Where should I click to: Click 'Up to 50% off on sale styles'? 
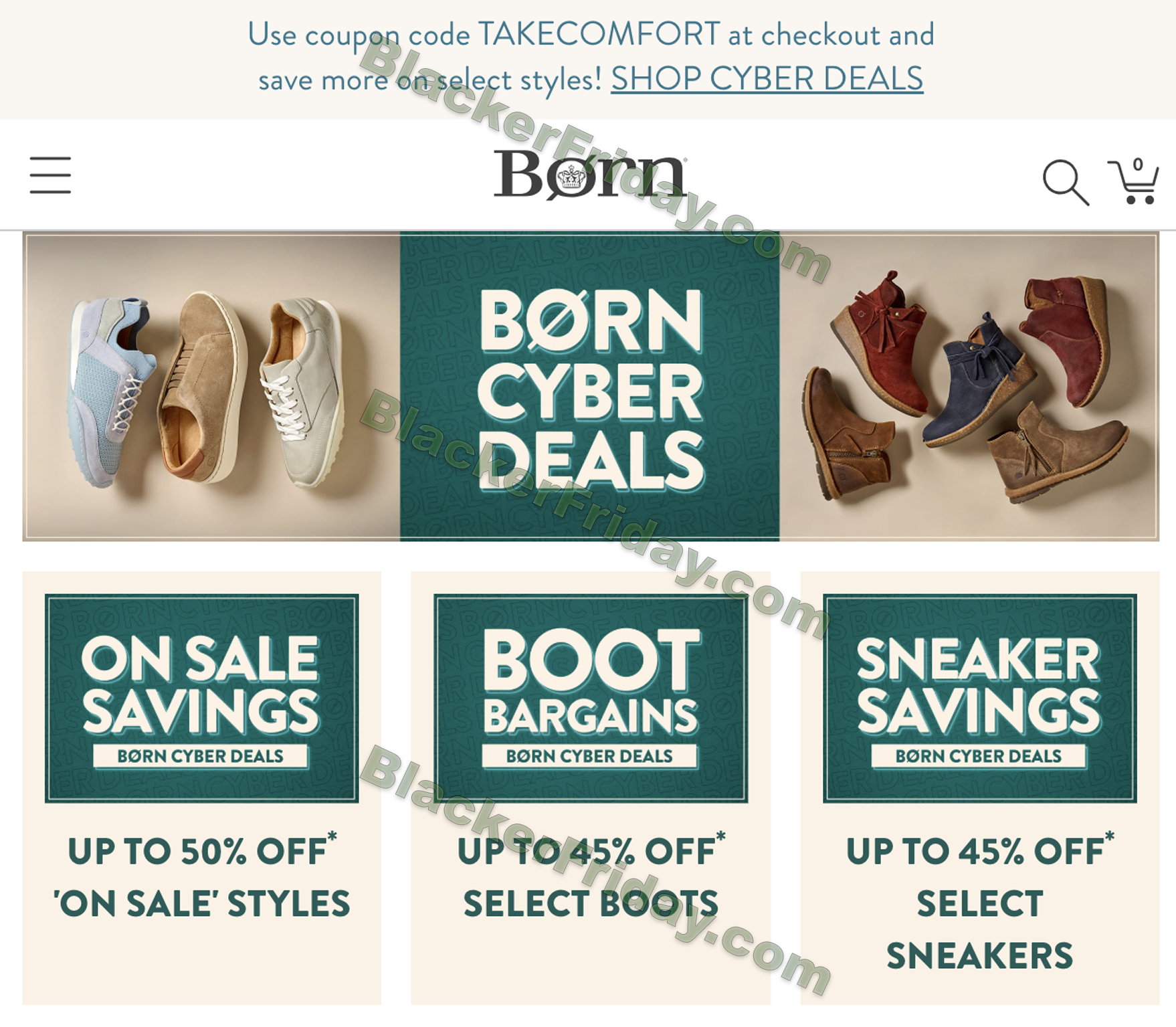pyautogui.click(x=201, y=877)
